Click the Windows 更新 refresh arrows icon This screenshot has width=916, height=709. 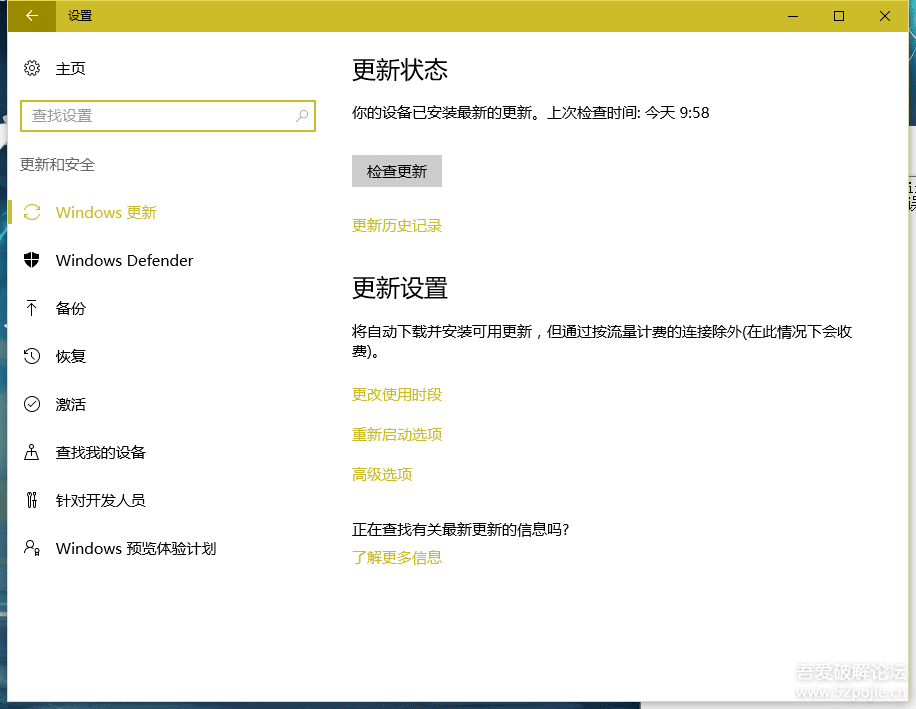pyautogui.click(x=32, y=212)
